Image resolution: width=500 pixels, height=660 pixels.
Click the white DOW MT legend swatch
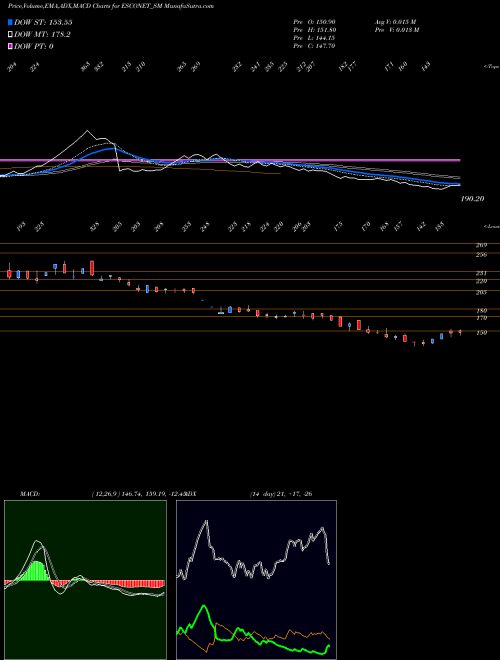click(x=10, y=35)
